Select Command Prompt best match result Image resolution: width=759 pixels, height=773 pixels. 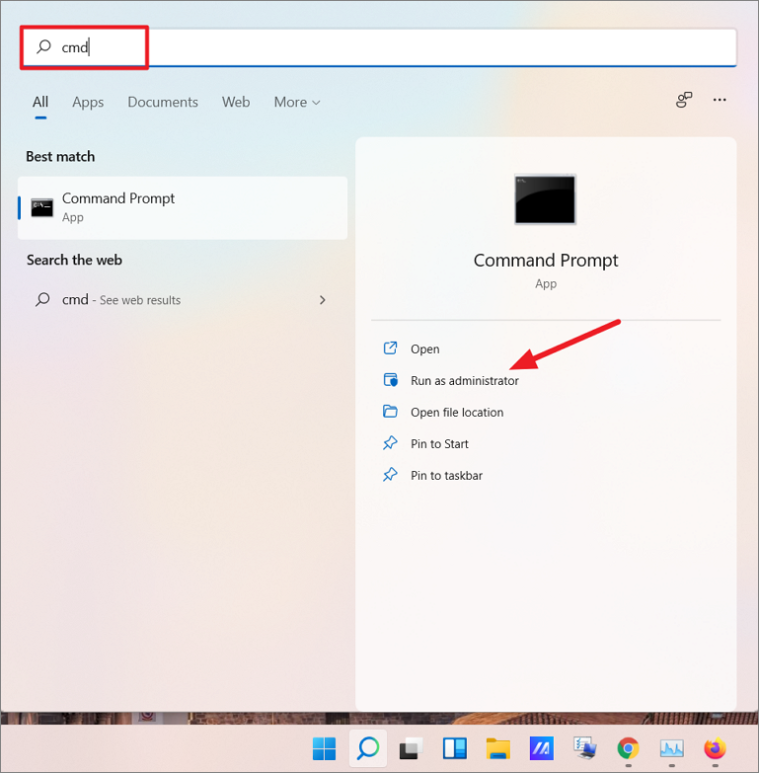pos(182,208)
